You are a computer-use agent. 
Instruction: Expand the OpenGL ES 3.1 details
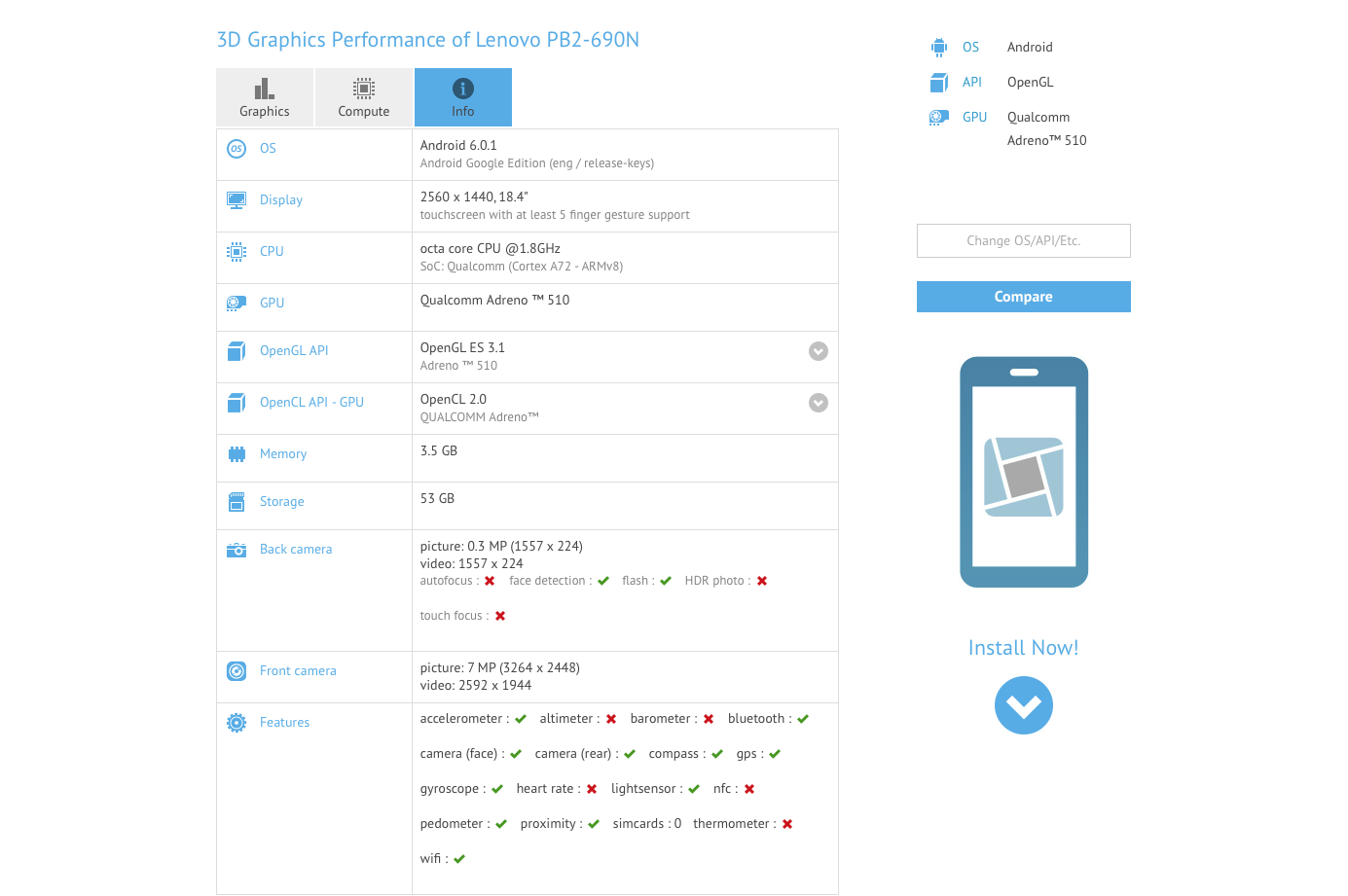(819, 351)
